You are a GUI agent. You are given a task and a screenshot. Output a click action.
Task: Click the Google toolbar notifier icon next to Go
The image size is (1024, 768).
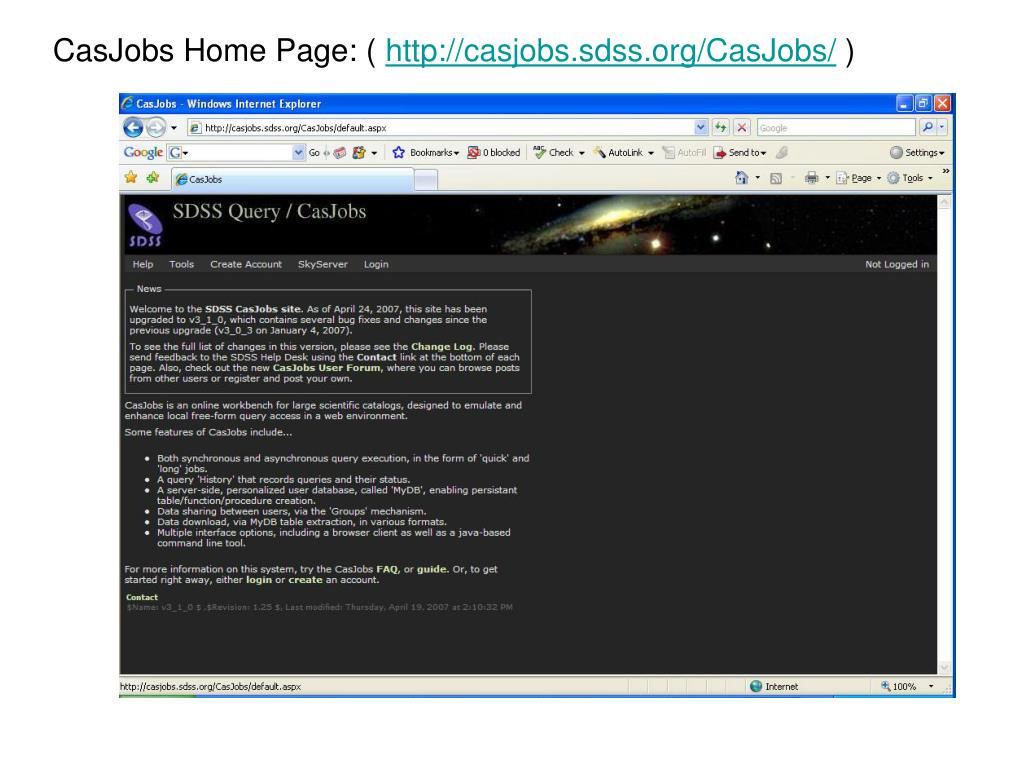pyautogui.click(x=340, y=153)
